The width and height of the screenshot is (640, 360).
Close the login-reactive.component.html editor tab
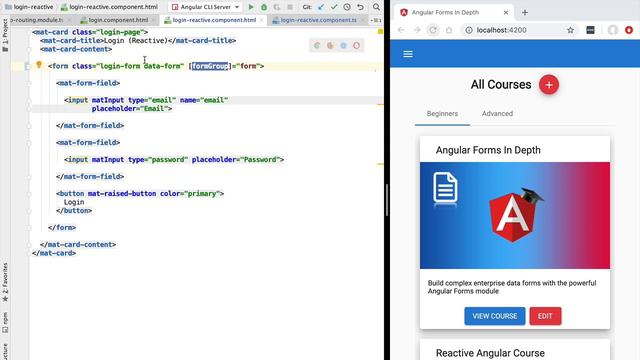pyautogui.click(x=262, y=20)
